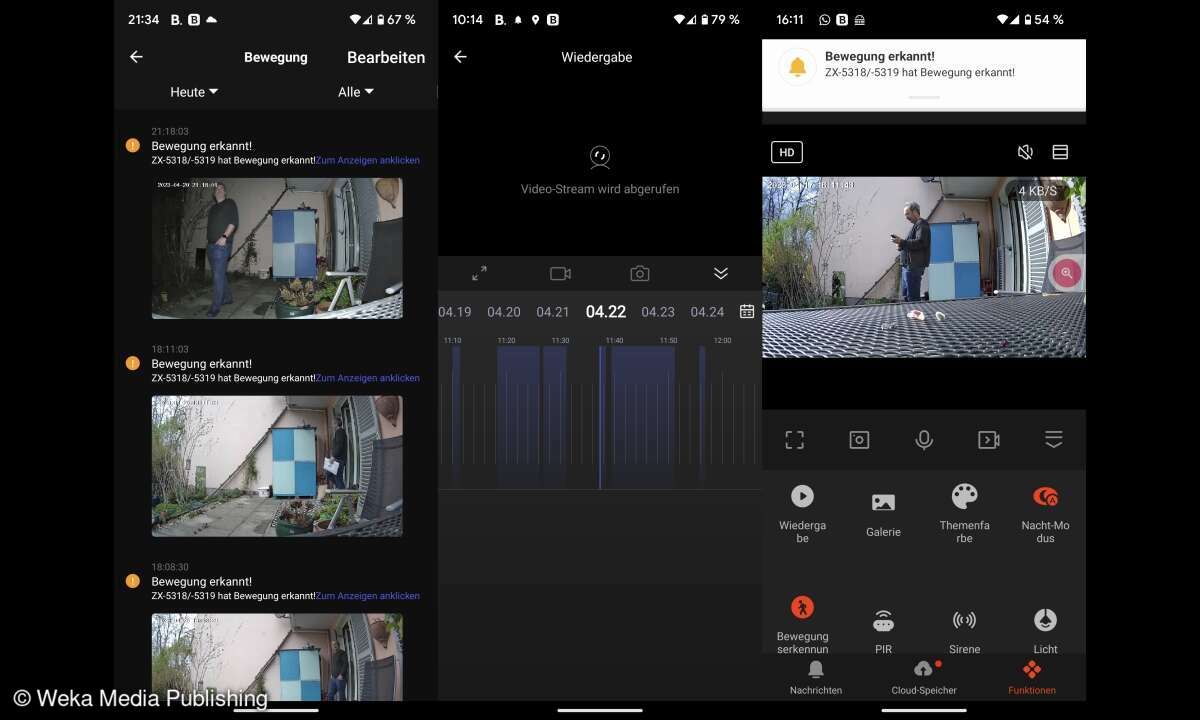Viewport: 1200px width, 720px height.
Task: Go back from the Wiedergabe screen
Action: coord(460,57)
